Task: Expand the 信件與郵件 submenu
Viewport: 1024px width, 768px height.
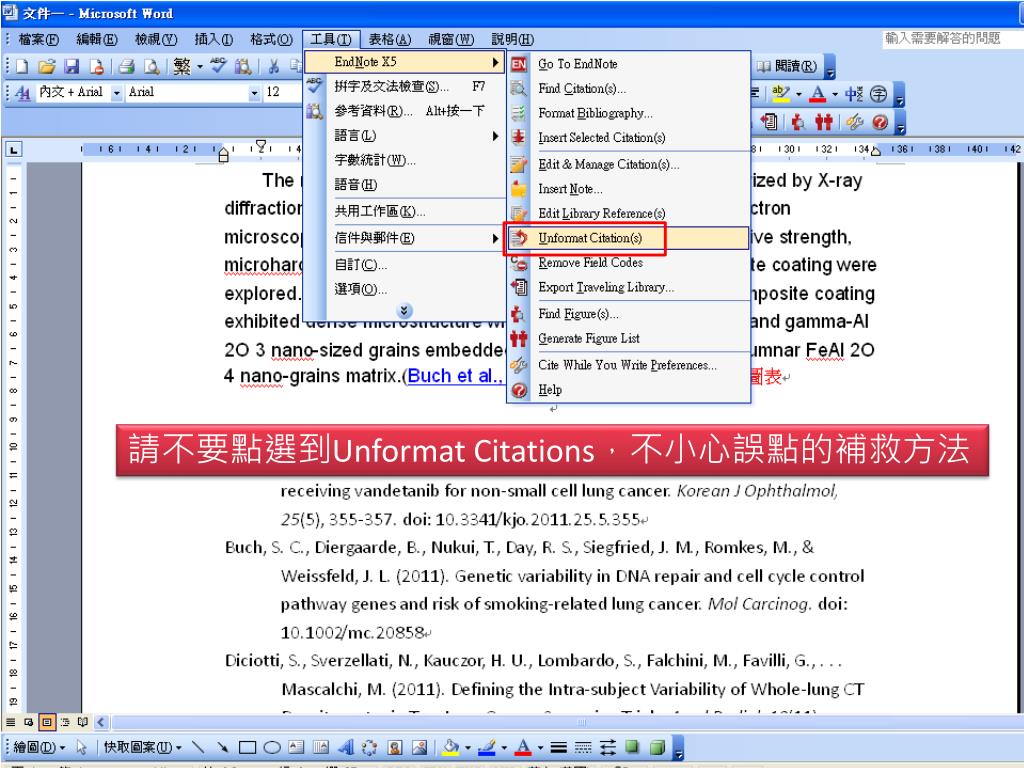Action: point(404,238)
